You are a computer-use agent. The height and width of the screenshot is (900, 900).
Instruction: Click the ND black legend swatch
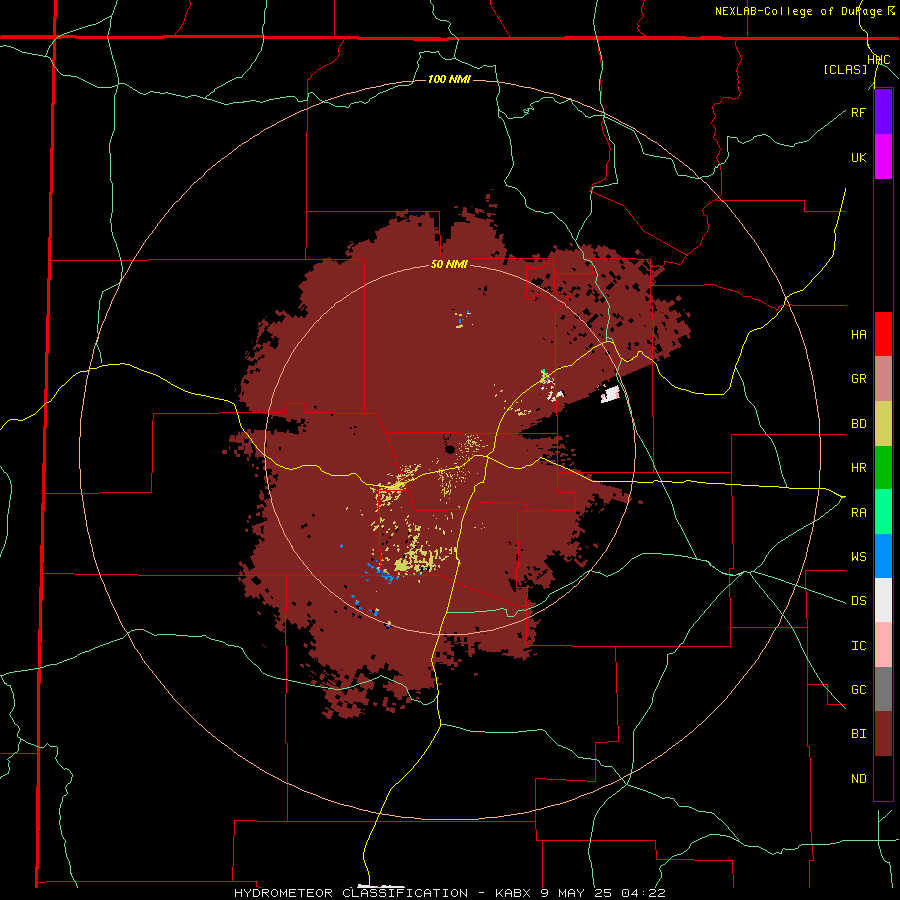pos(883,778)
